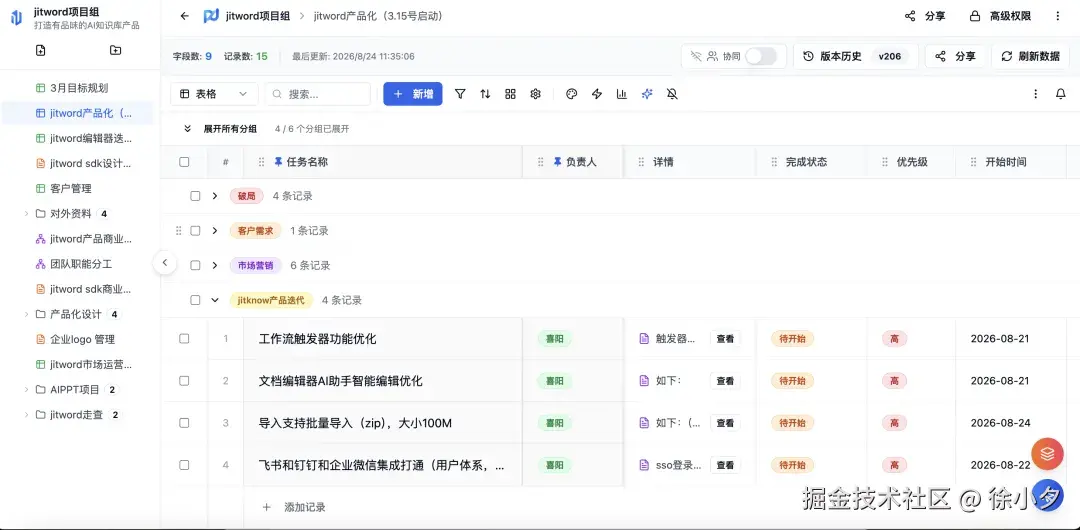This screenshot has height=530, width=1080.
Task: Click the muted bell icon in toolbar
Action: [672, 94]
